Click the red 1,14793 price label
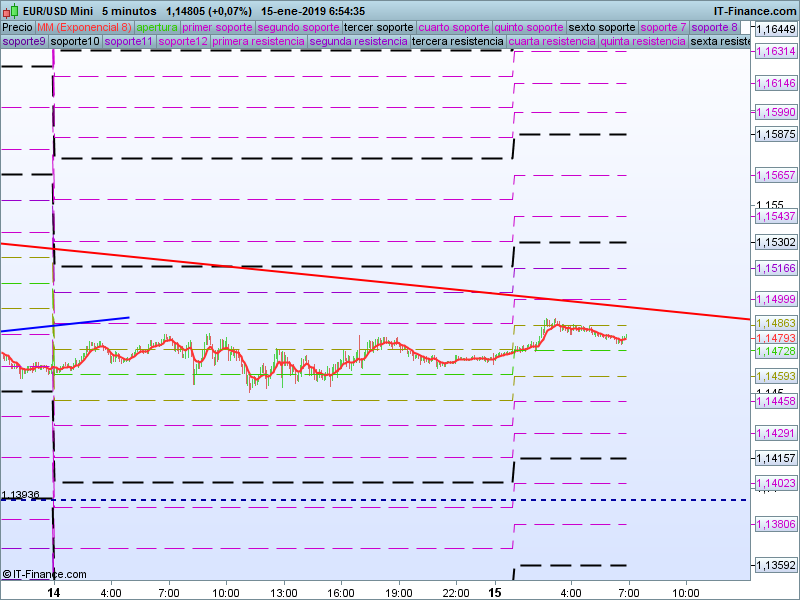The height and width of the screenshot is (600, 800). coord(774,339)
